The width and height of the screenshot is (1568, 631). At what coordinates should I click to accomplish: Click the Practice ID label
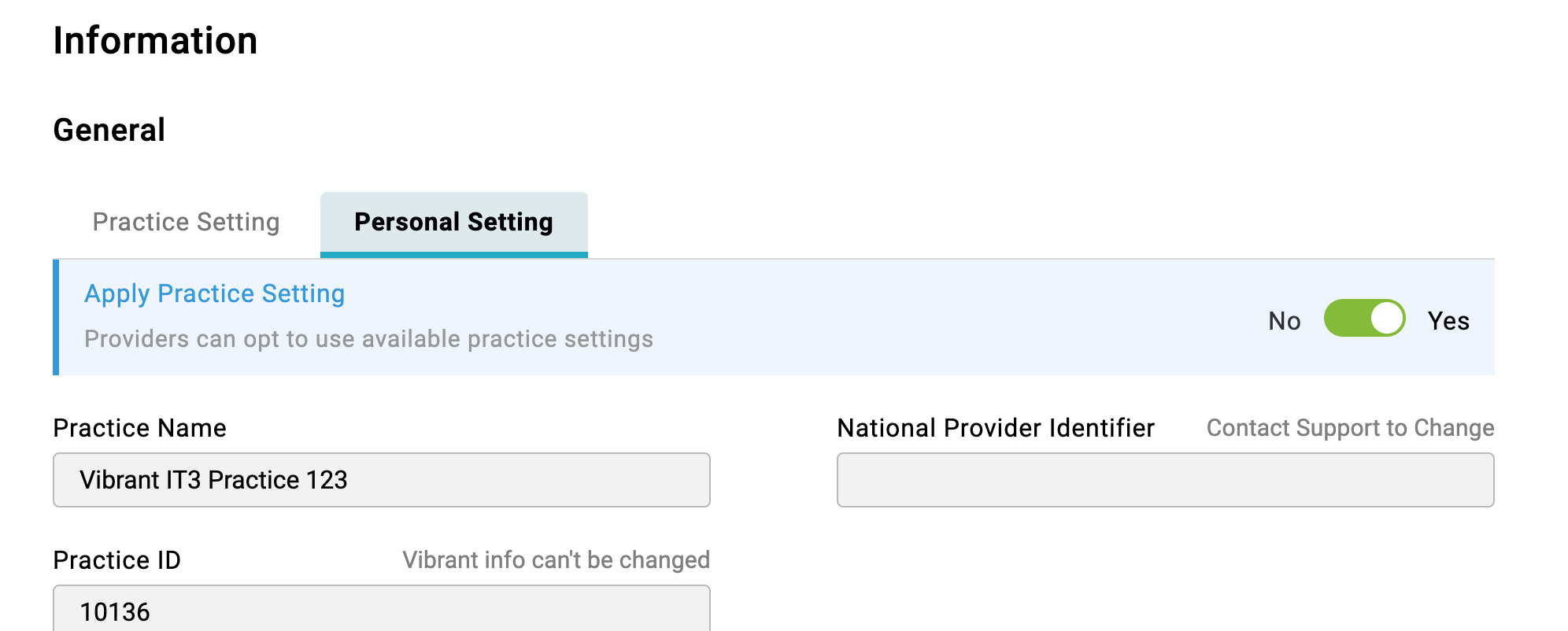coord(116,560)
